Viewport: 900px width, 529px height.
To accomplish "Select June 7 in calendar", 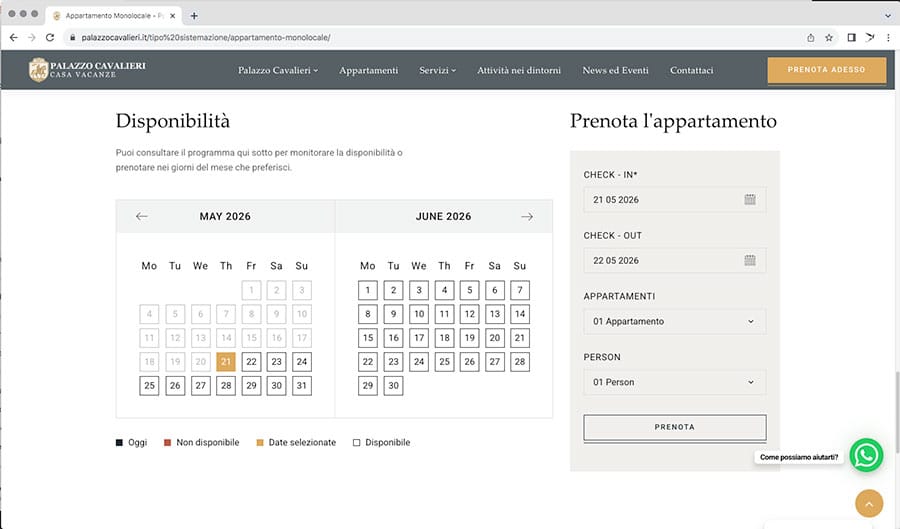I will point(520,290).
